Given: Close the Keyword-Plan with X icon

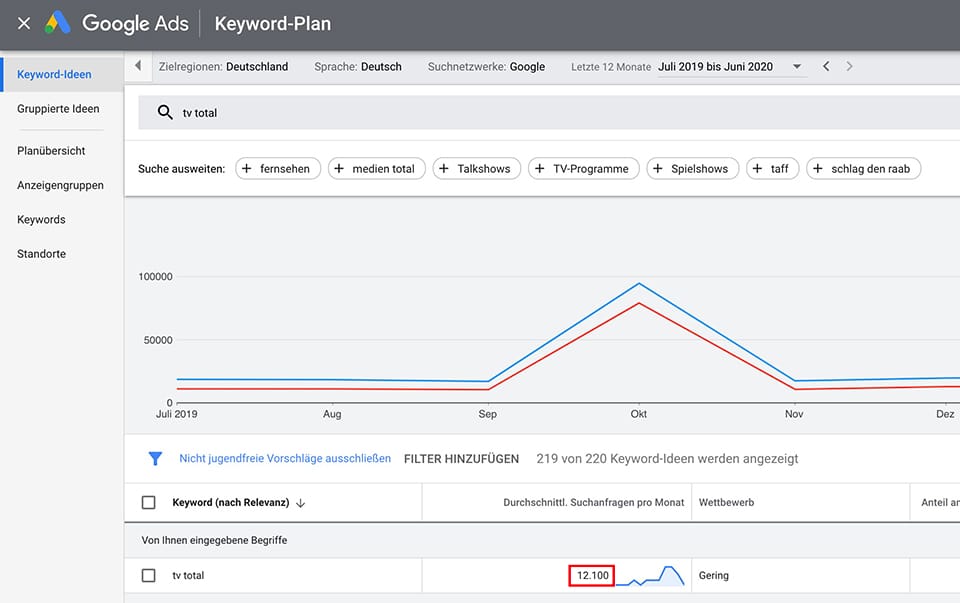Looking at the screenshot, I should (24, 23).
